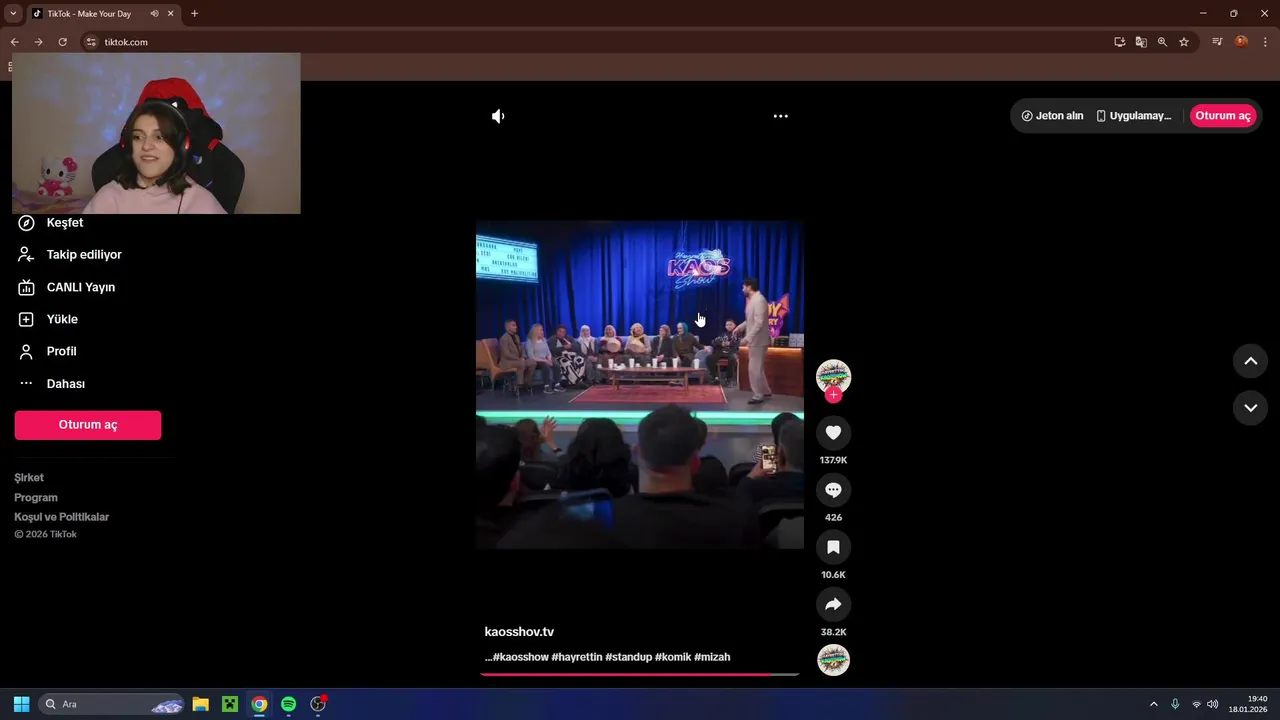Image resolution: width=1280 pixels, height=720 pixels.
Task: Mute the TikTok tab via its speaker icon
Action: tap(154, 14)
